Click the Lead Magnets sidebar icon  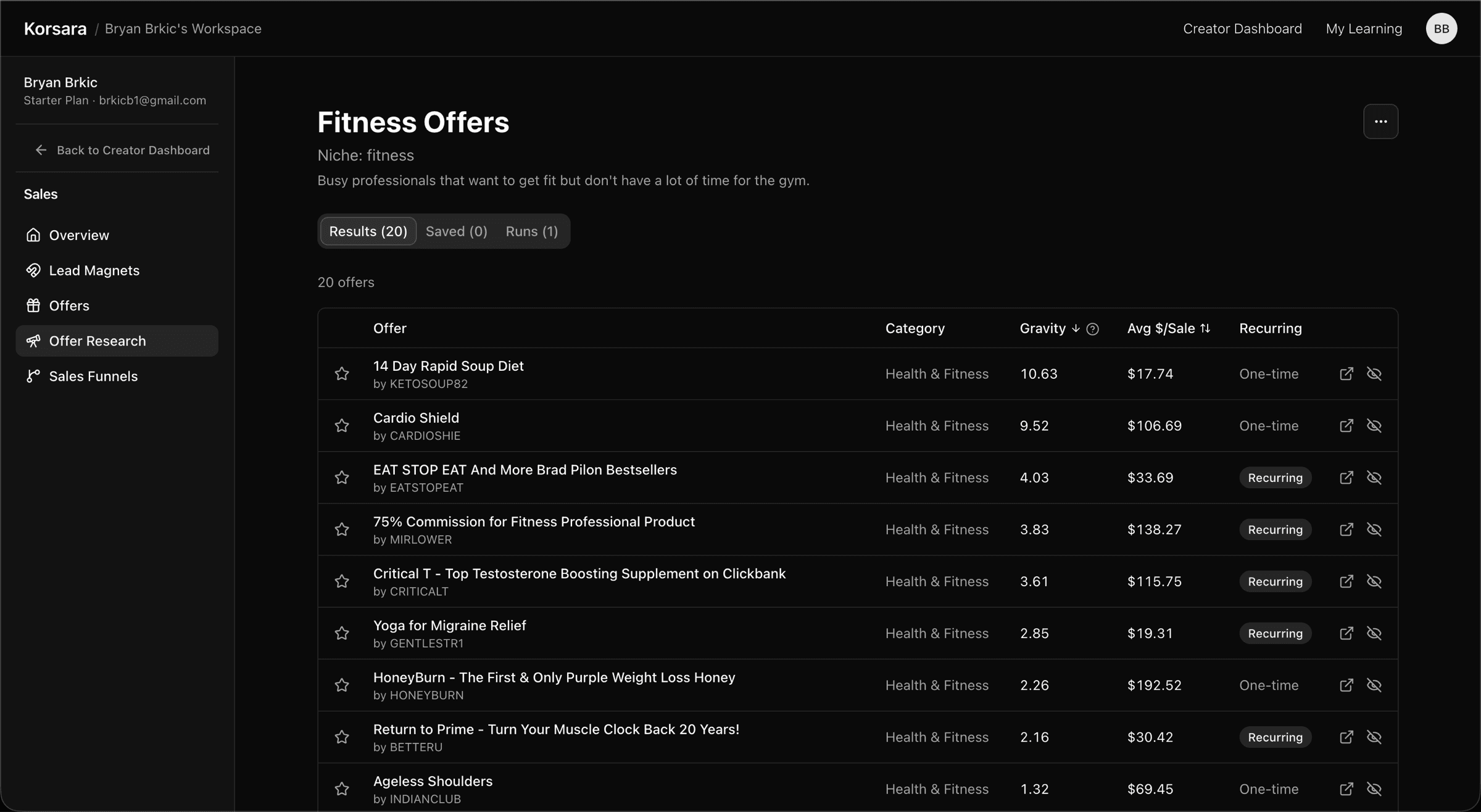coord(33,270)
